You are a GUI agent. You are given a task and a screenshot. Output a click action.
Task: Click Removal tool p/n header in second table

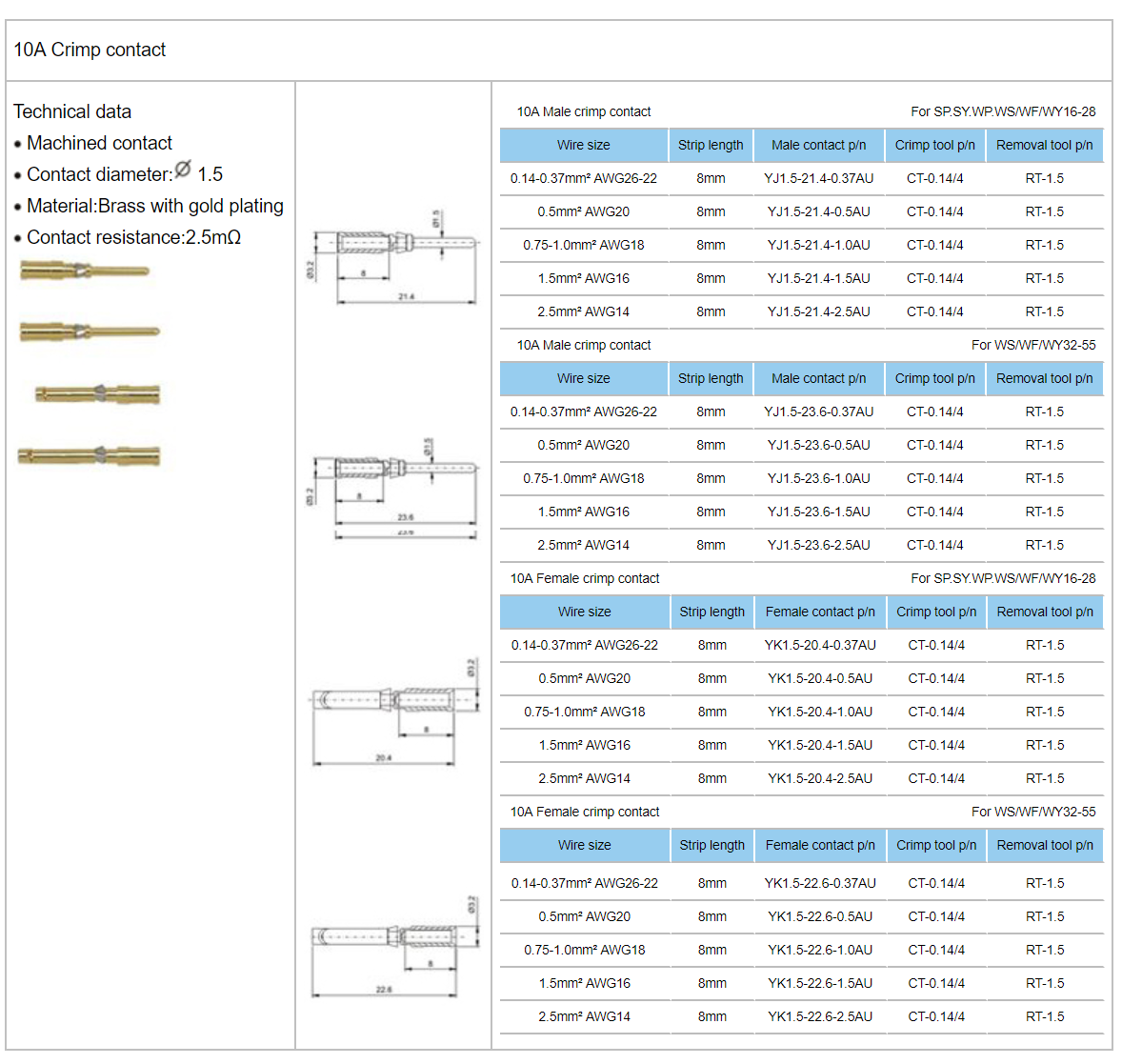point(1045,378)
